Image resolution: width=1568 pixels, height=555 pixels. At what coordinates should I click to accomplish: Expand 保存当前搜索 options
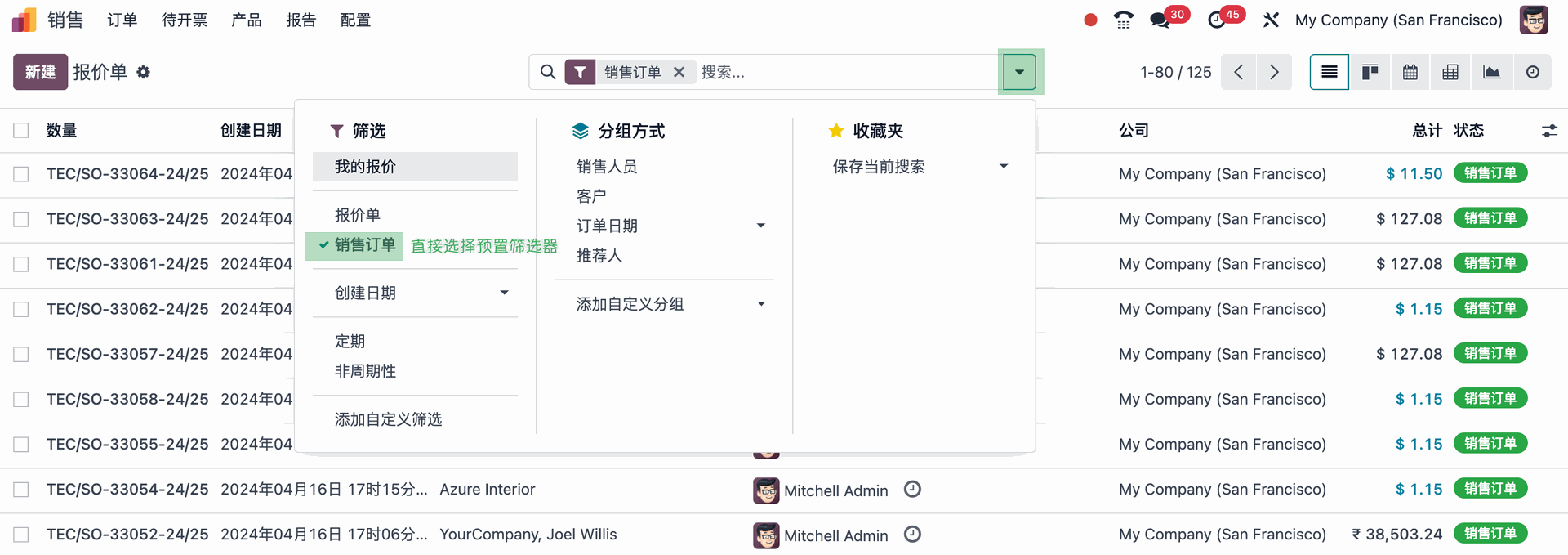pos(1003,167)
